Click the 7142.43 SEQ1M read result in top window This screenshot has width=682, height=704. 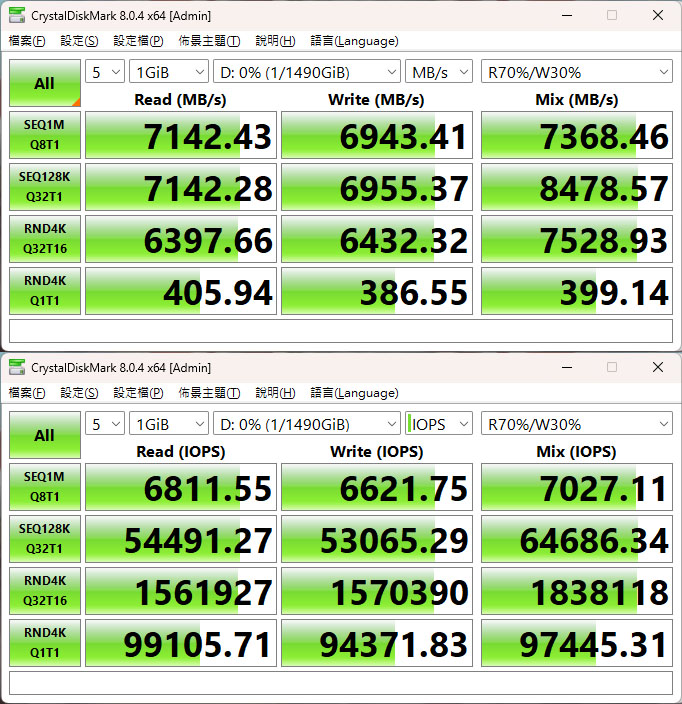(x=181, y=135)
